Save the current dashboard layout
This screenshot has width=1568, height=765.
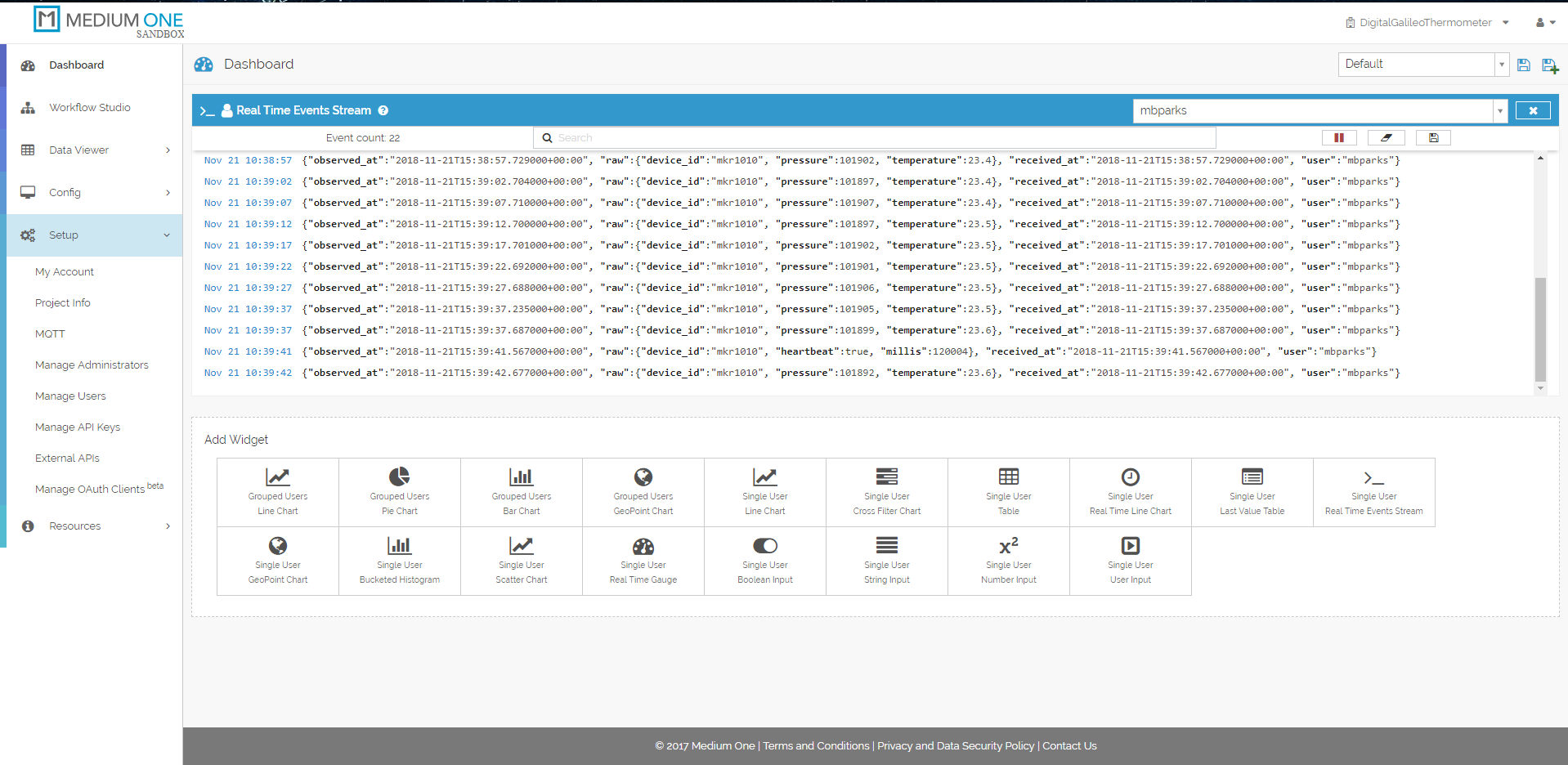pos(1523,65)
